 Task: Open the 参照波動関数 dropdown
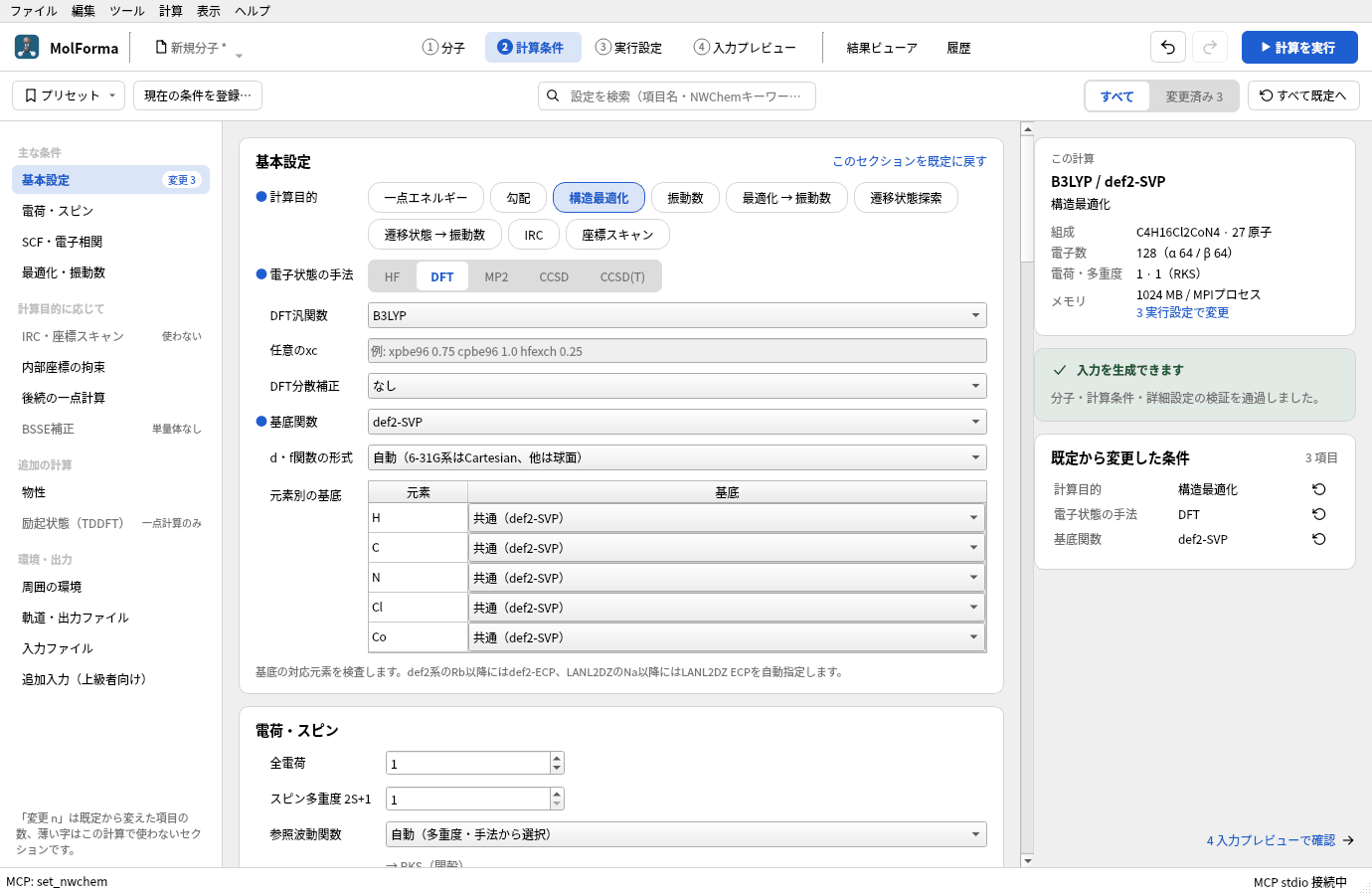coord(686,834)
